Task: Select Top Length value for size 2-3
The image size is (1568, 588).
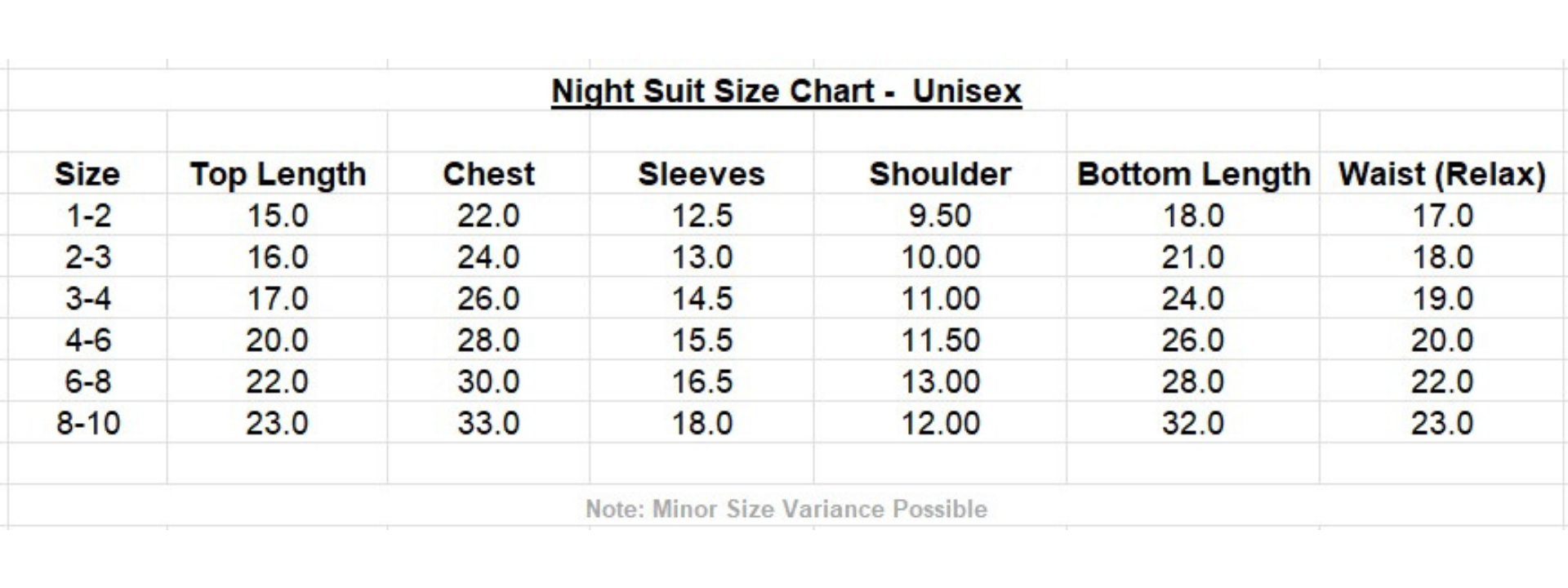Action: (278, 257)
